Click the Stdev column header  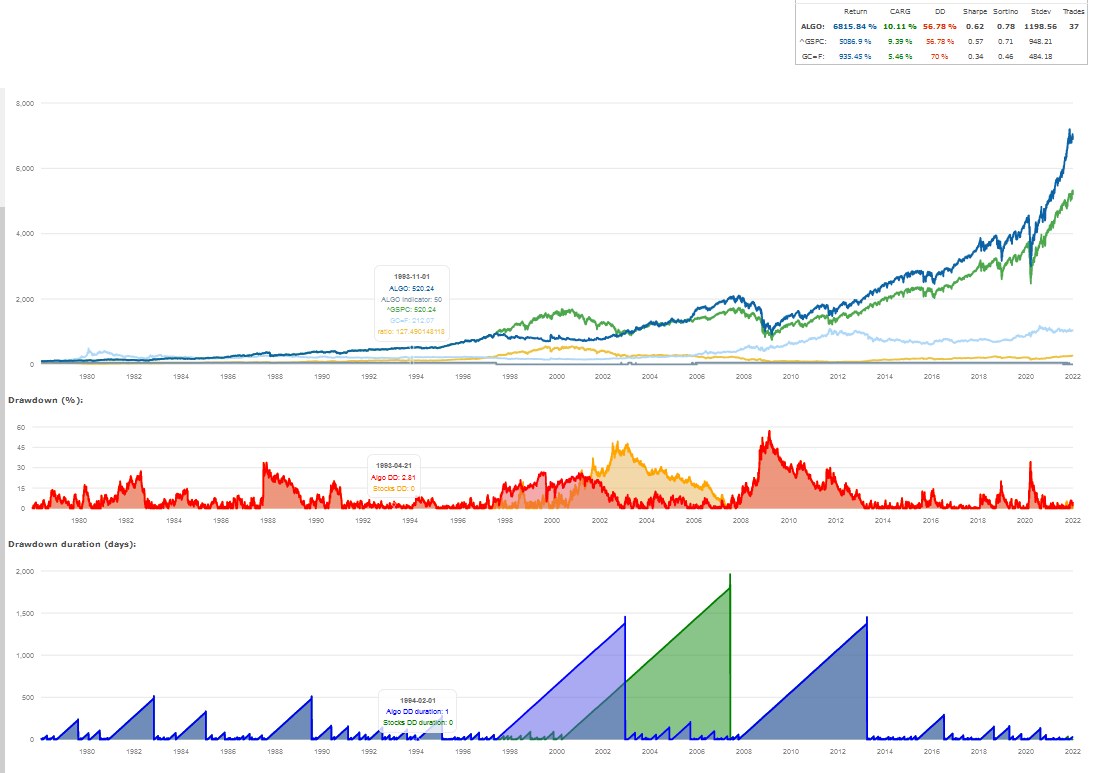[x=1041, y=12]
